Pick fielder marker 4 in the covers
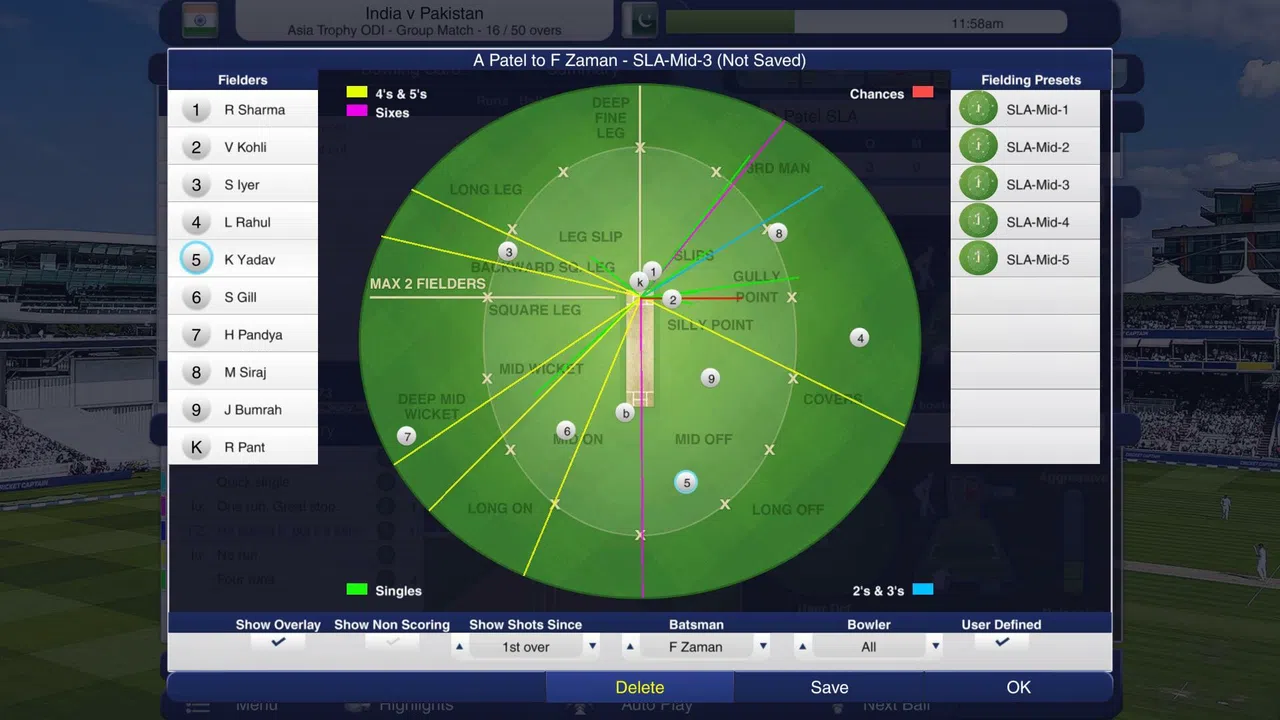The width and height of the screenshot is (1280, 720). pyautogui.click(x=860, y=338)
